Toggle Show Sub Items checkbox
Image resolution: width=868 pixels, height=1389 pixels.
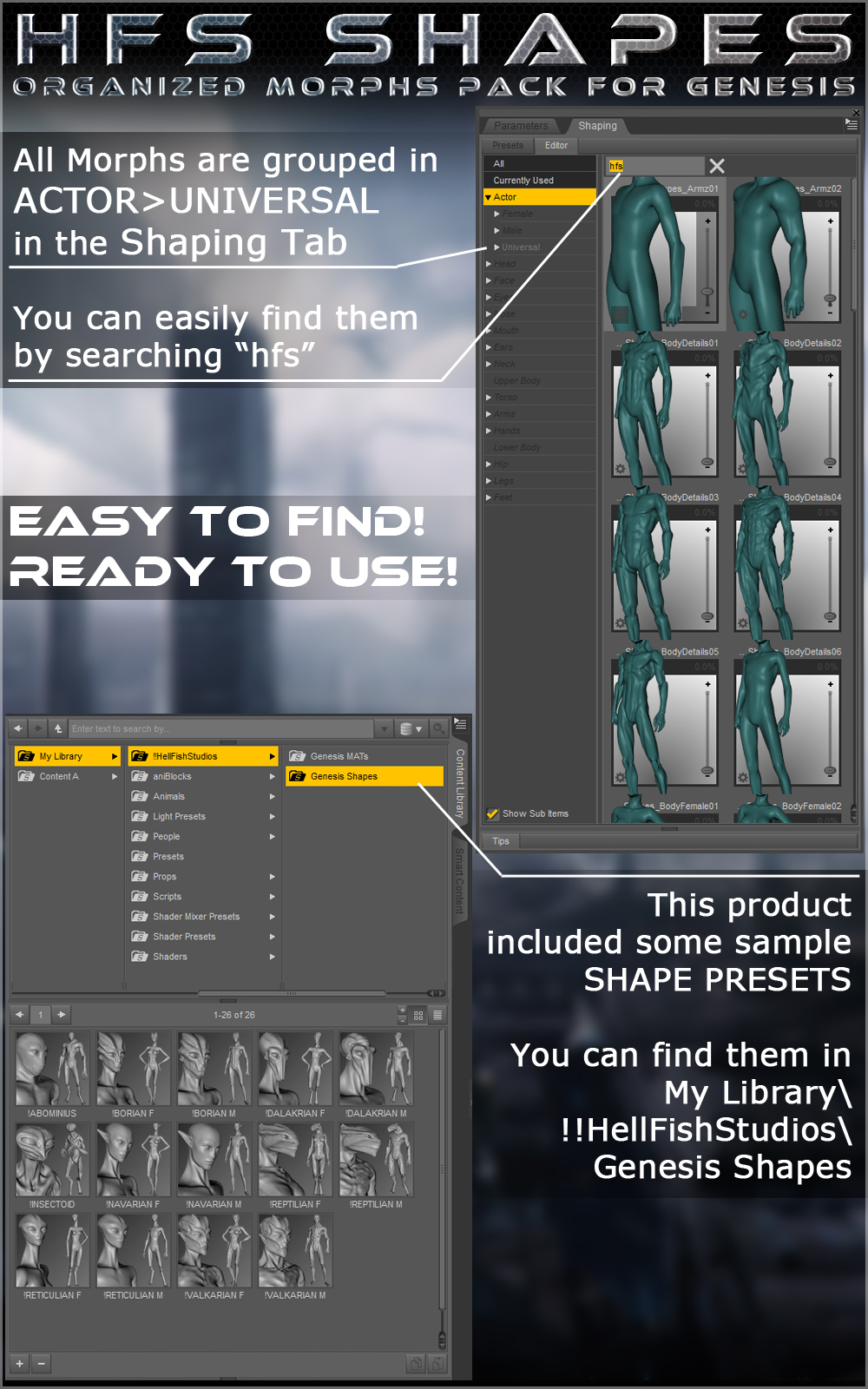point(492,813)
